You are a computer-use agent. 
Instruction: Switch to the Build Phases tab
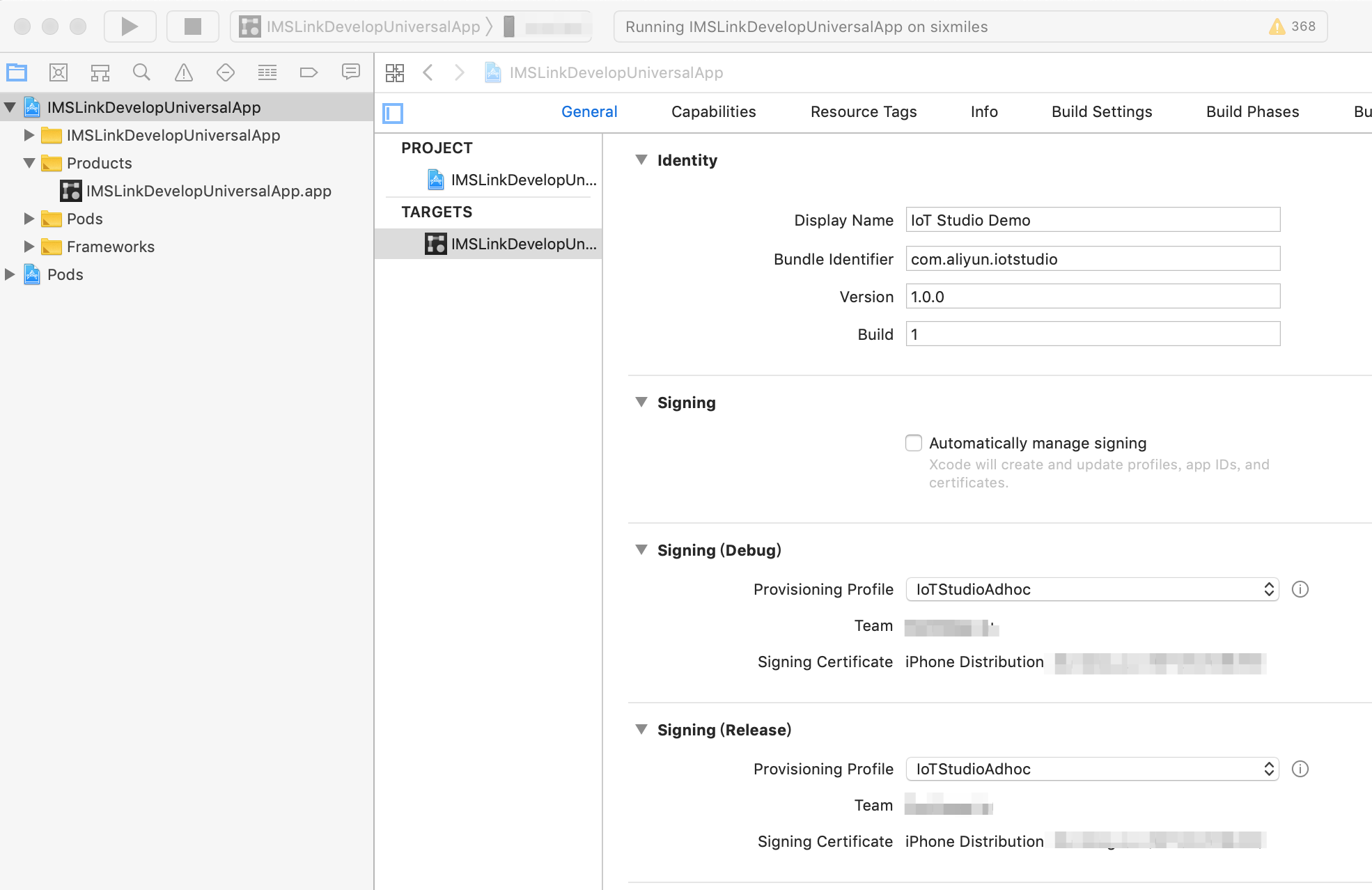1252,112
